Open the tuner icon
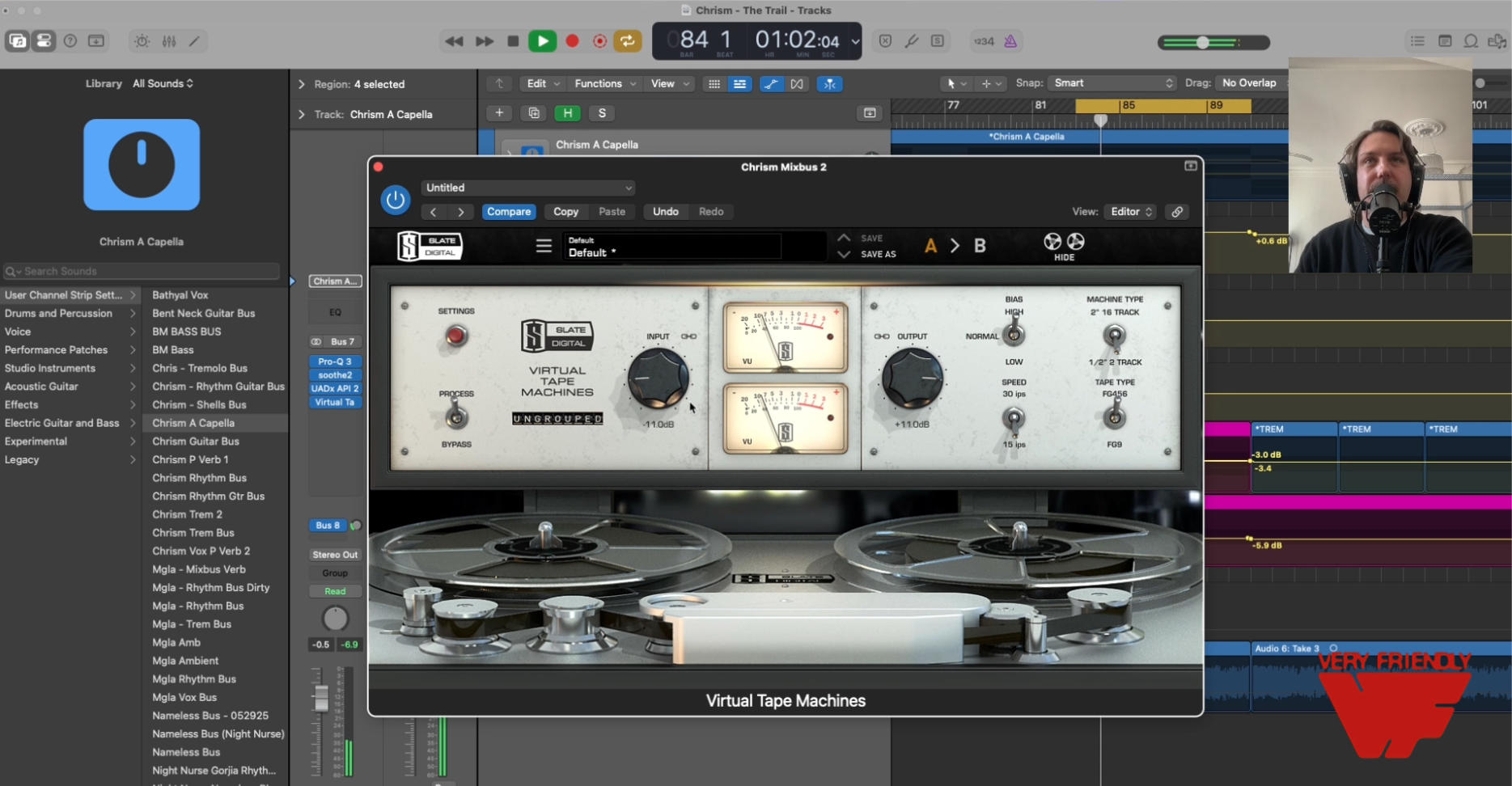The width and height of the screenshot is (1512, 786). (912, 41)
